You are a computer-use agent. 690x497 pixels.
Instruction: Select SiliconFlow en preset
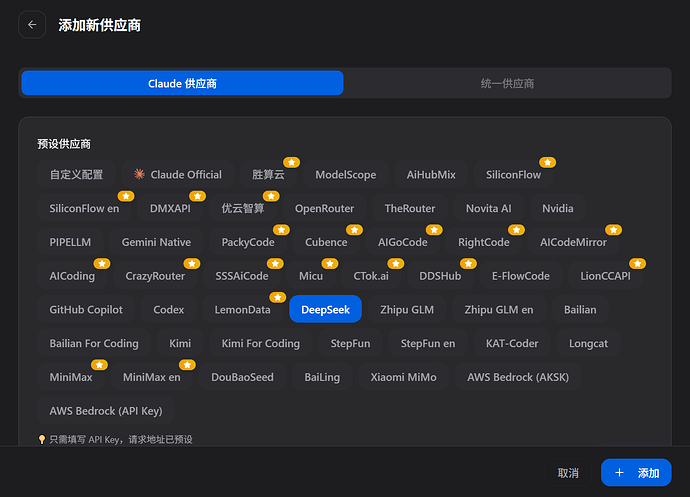coord(84,208)
